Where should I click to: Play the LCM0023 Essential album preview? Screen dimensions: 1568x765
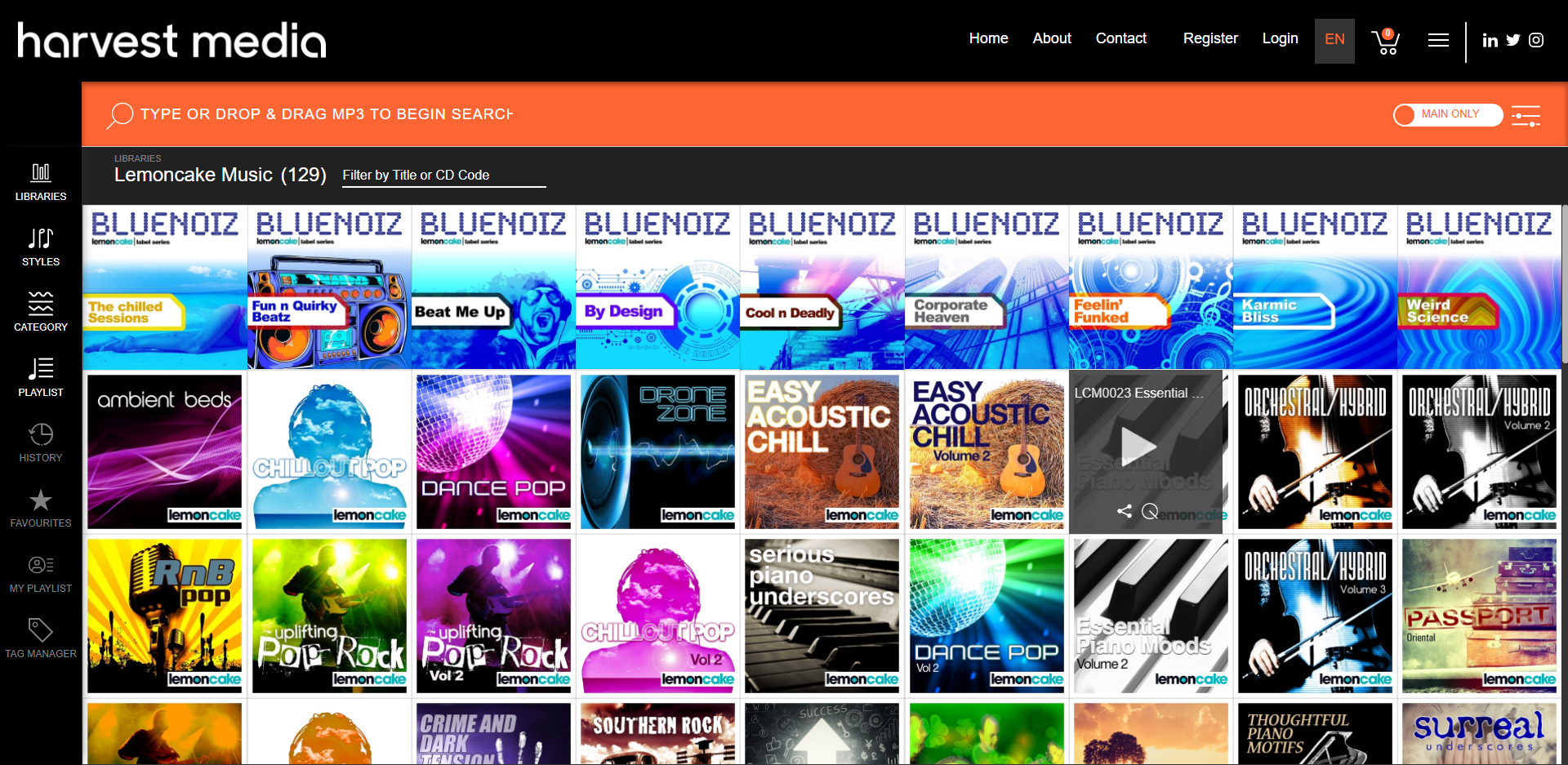point(1138,446)
